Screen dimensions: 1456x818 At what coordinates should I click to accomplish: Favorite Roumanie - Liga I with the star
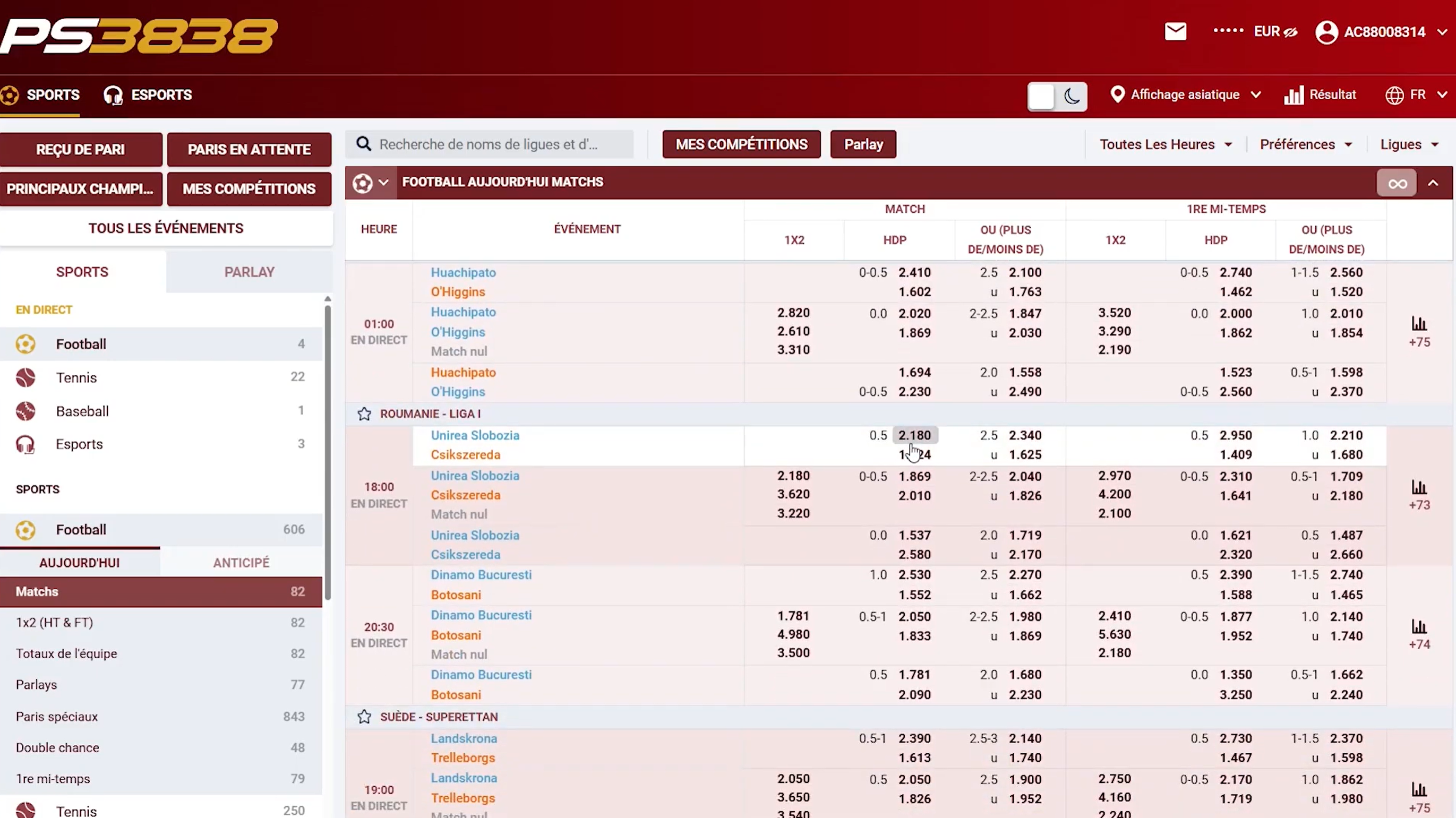coord(364,414)
